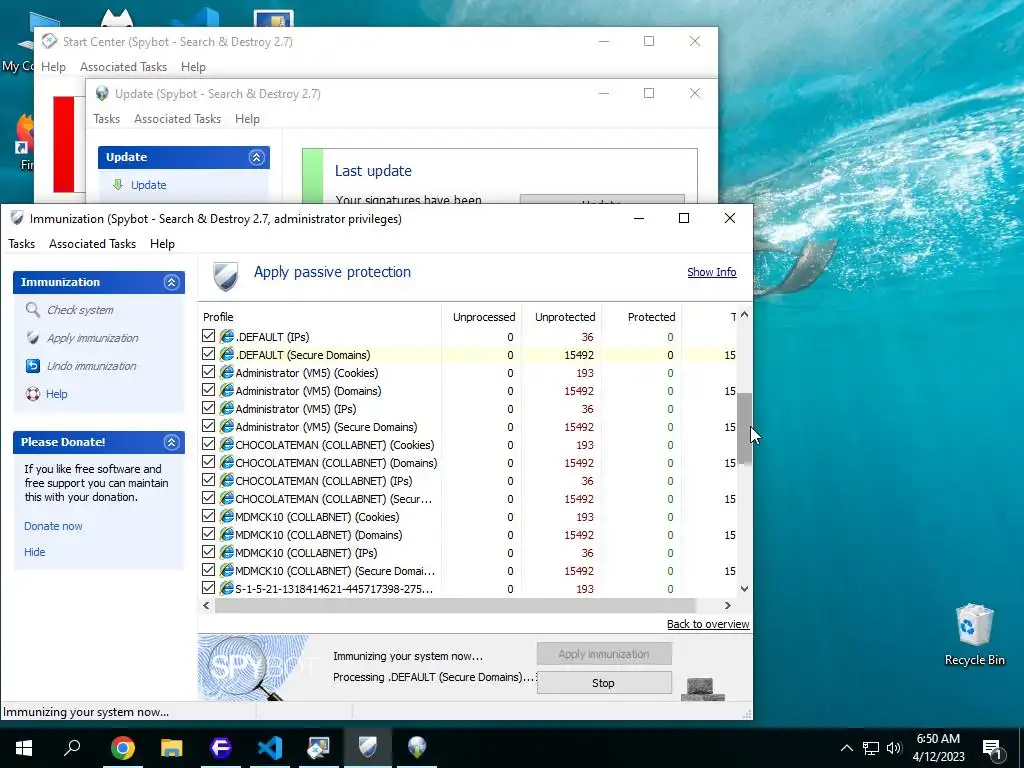1024x768 pixels.
Task: Uncheck the Administrator (VM5) (Domains) checkbox
Action: pos(208,390)
